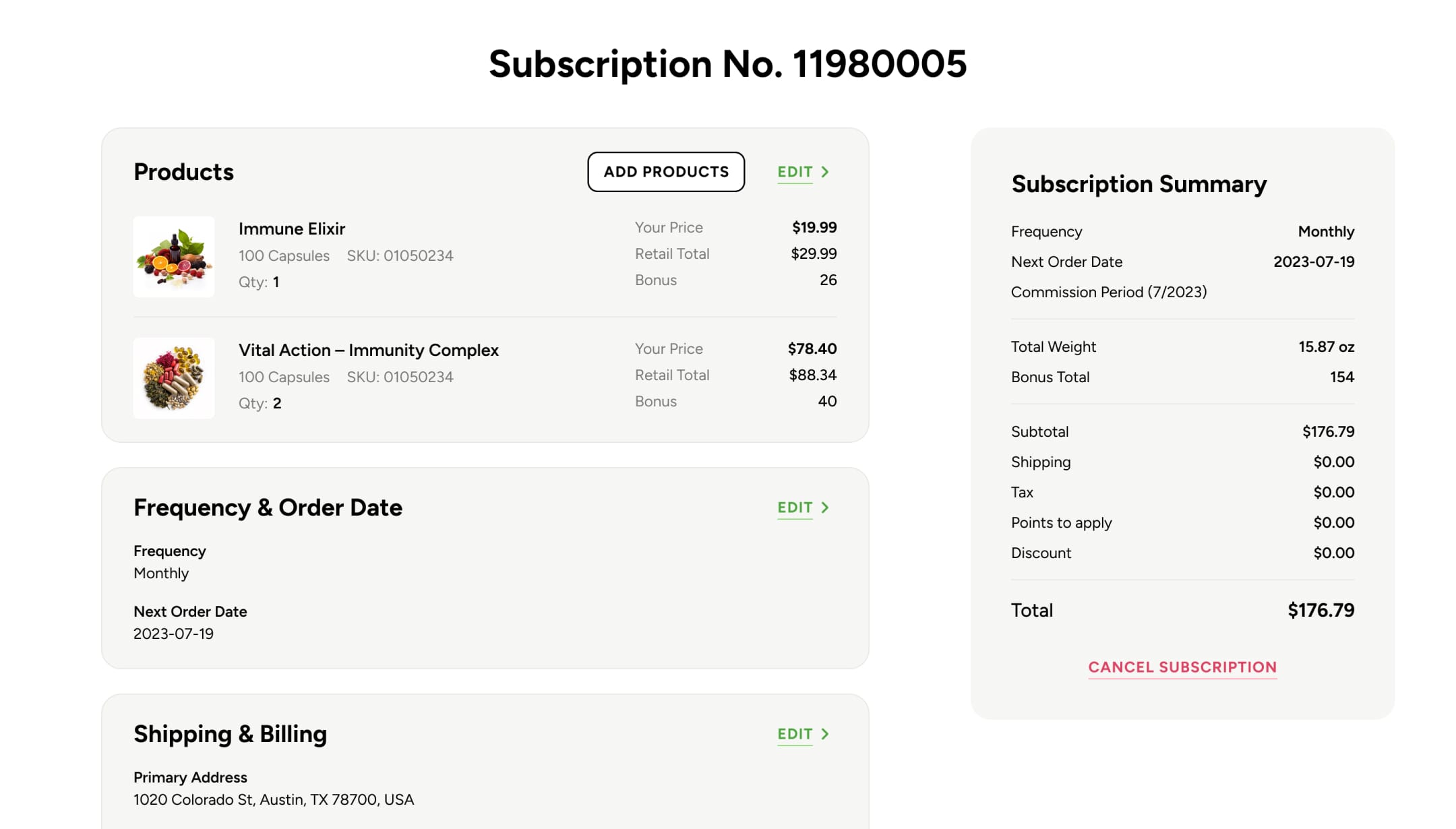The width and height of the screenshot is (1456, 829).
Task: Click the Total amount $176.79
Action: (x=1321, y=610)
